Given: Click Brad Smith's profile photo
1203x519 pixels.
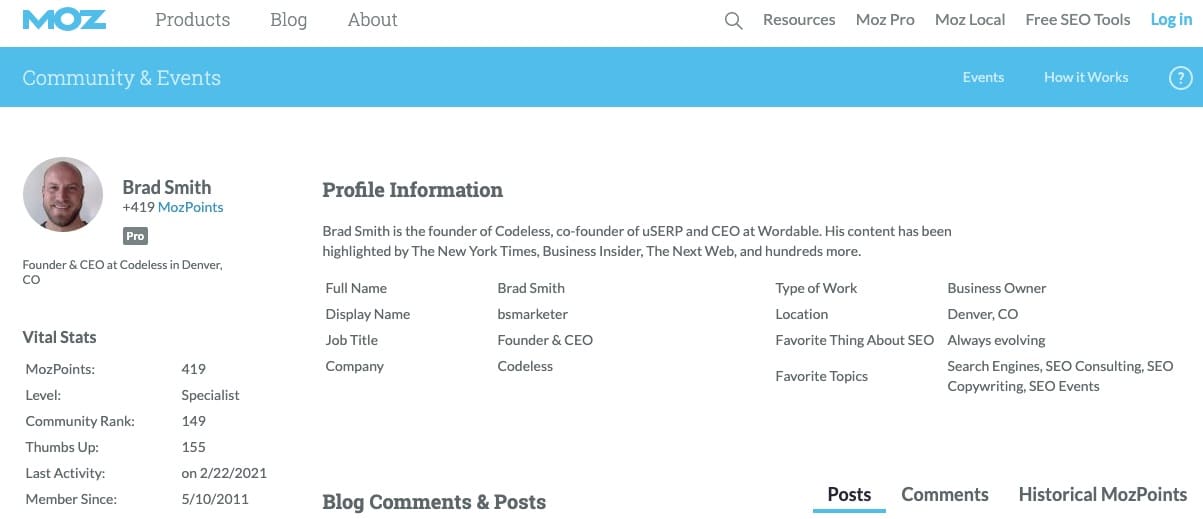Looking at the screenshot, I should click(x=63, y=195).
